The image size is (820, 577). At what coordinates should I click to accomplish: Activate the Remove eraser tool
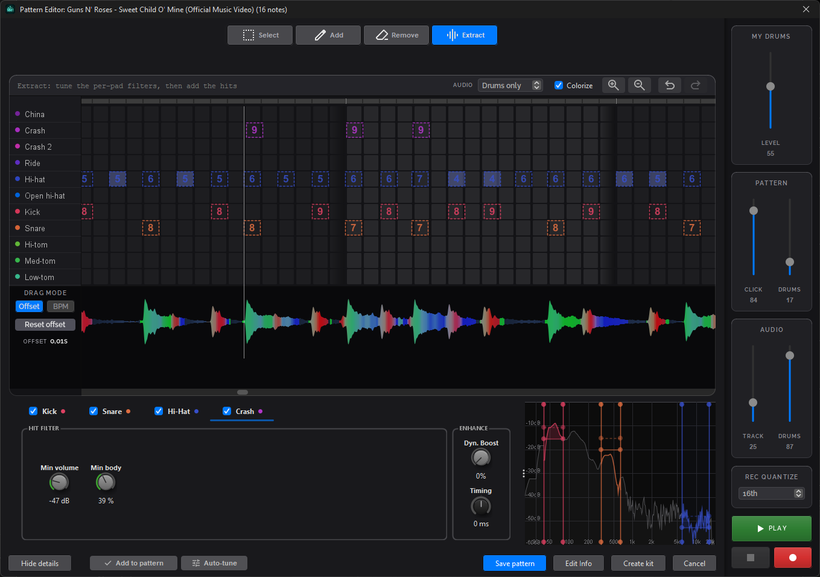[x=396, y=35]
